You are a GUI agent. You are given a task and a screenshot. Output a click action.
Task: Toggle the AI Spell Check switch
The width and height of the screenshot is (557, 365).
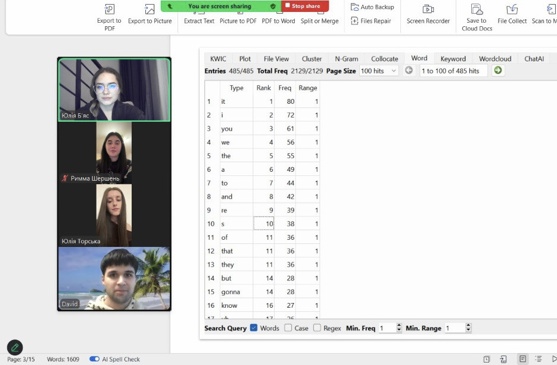click(x=94, y=359)
